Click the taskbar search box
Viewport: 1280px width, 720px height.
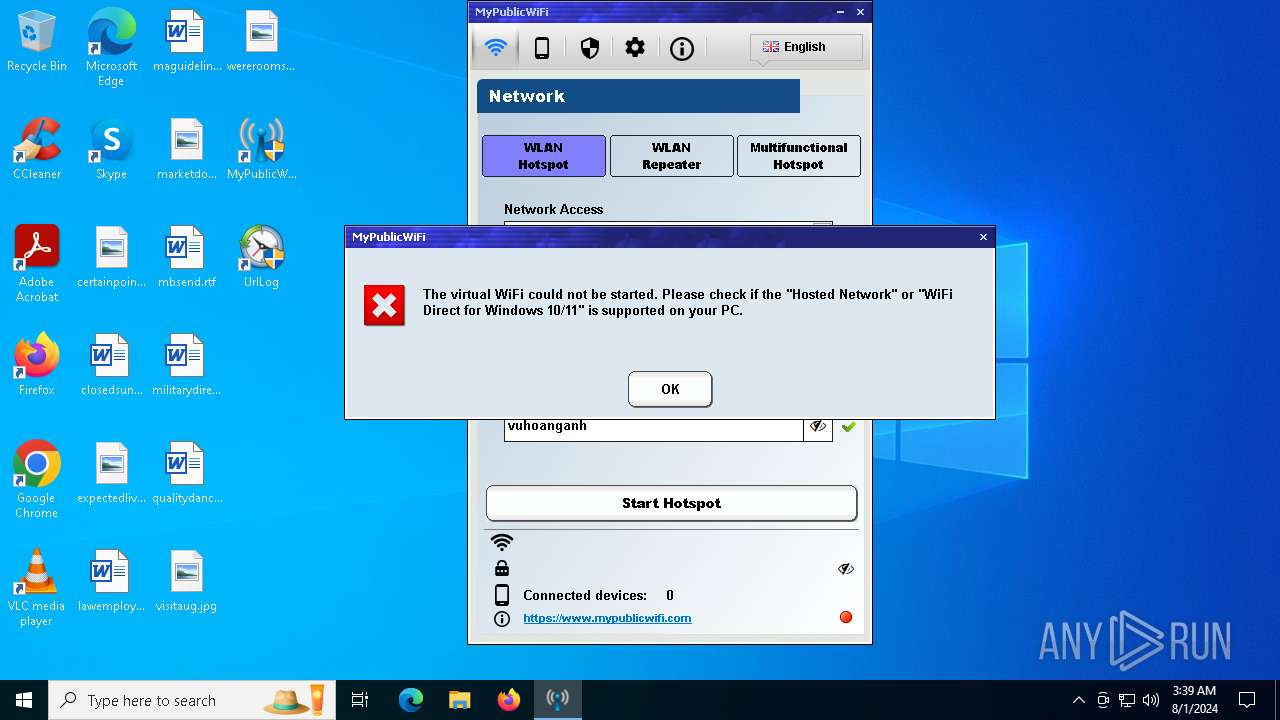pyautogui.click(x=192, y=700)
